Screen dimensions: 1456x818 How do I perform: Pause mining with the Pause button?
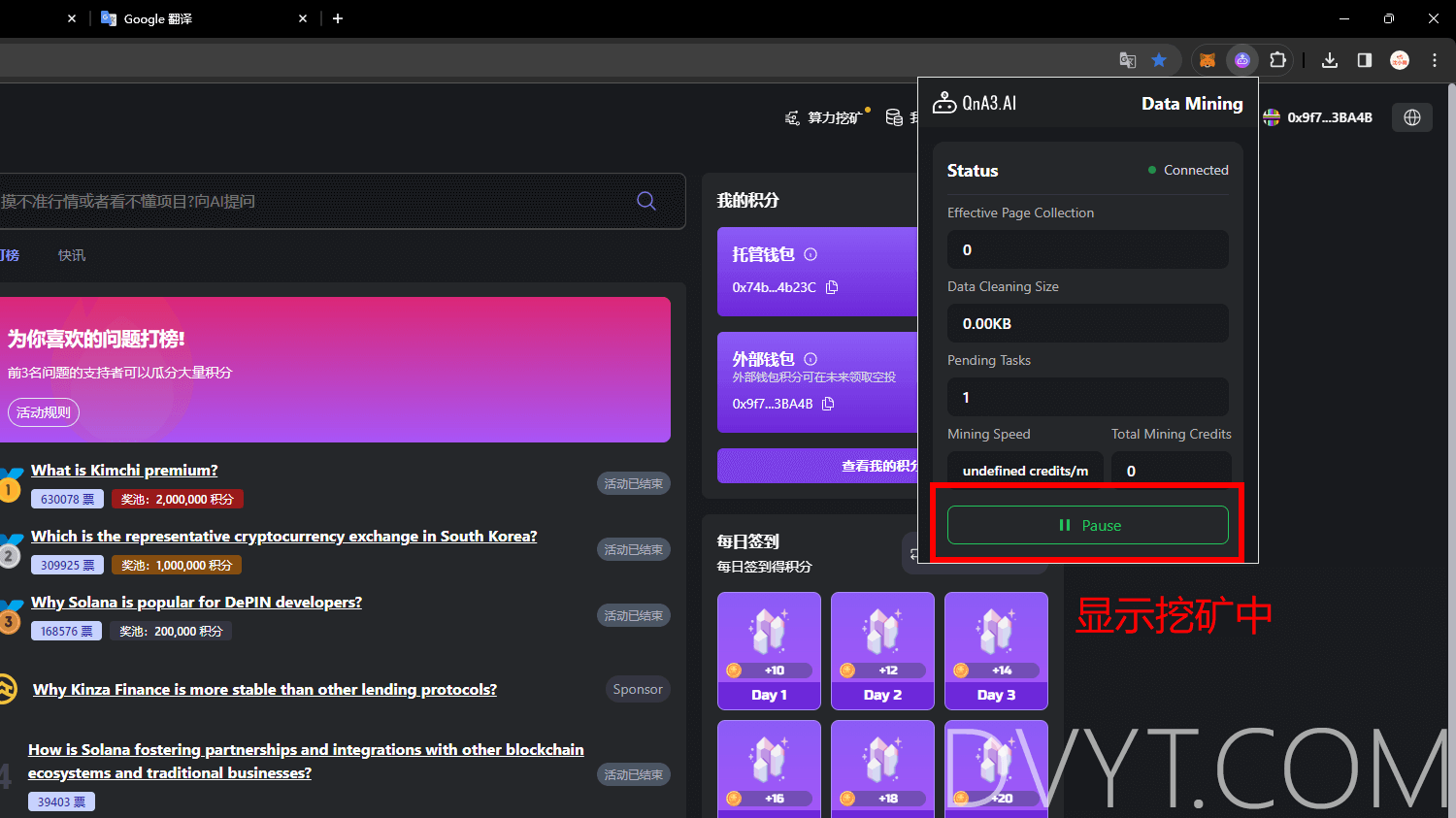click(x=1087, y=525)
